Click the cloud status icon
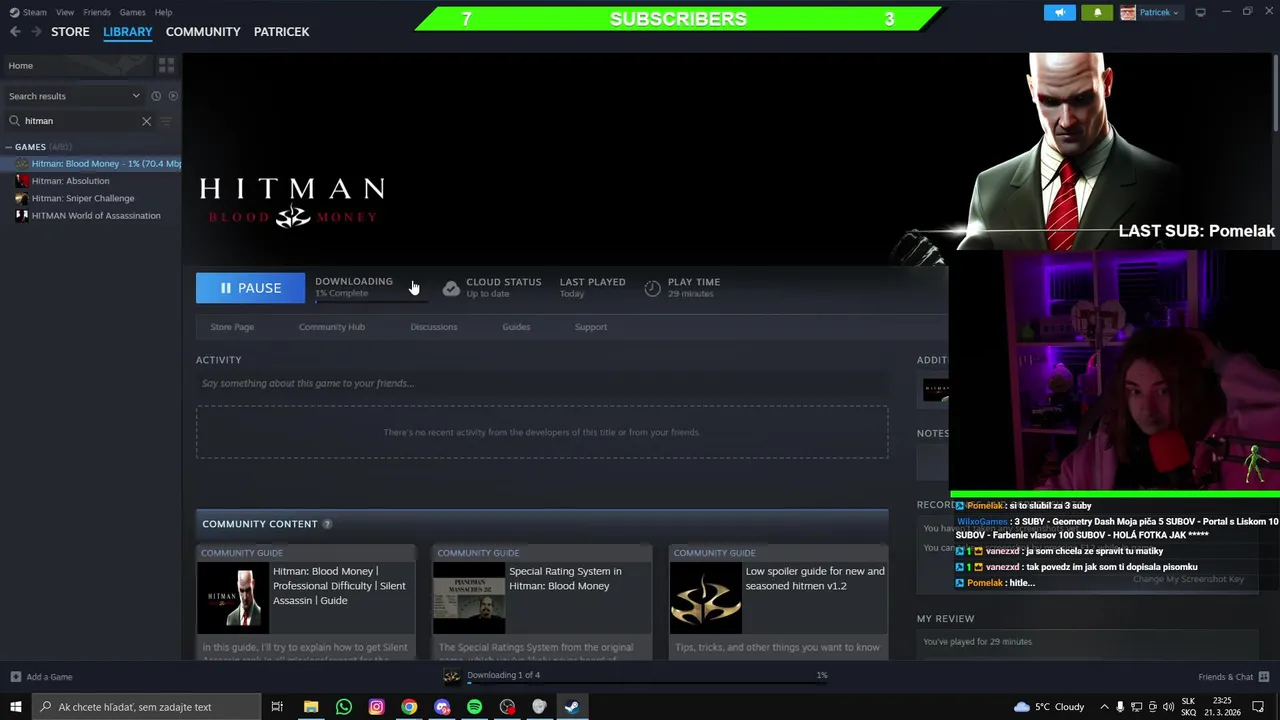Screen dimensions: 1280x720 point(451,288)
